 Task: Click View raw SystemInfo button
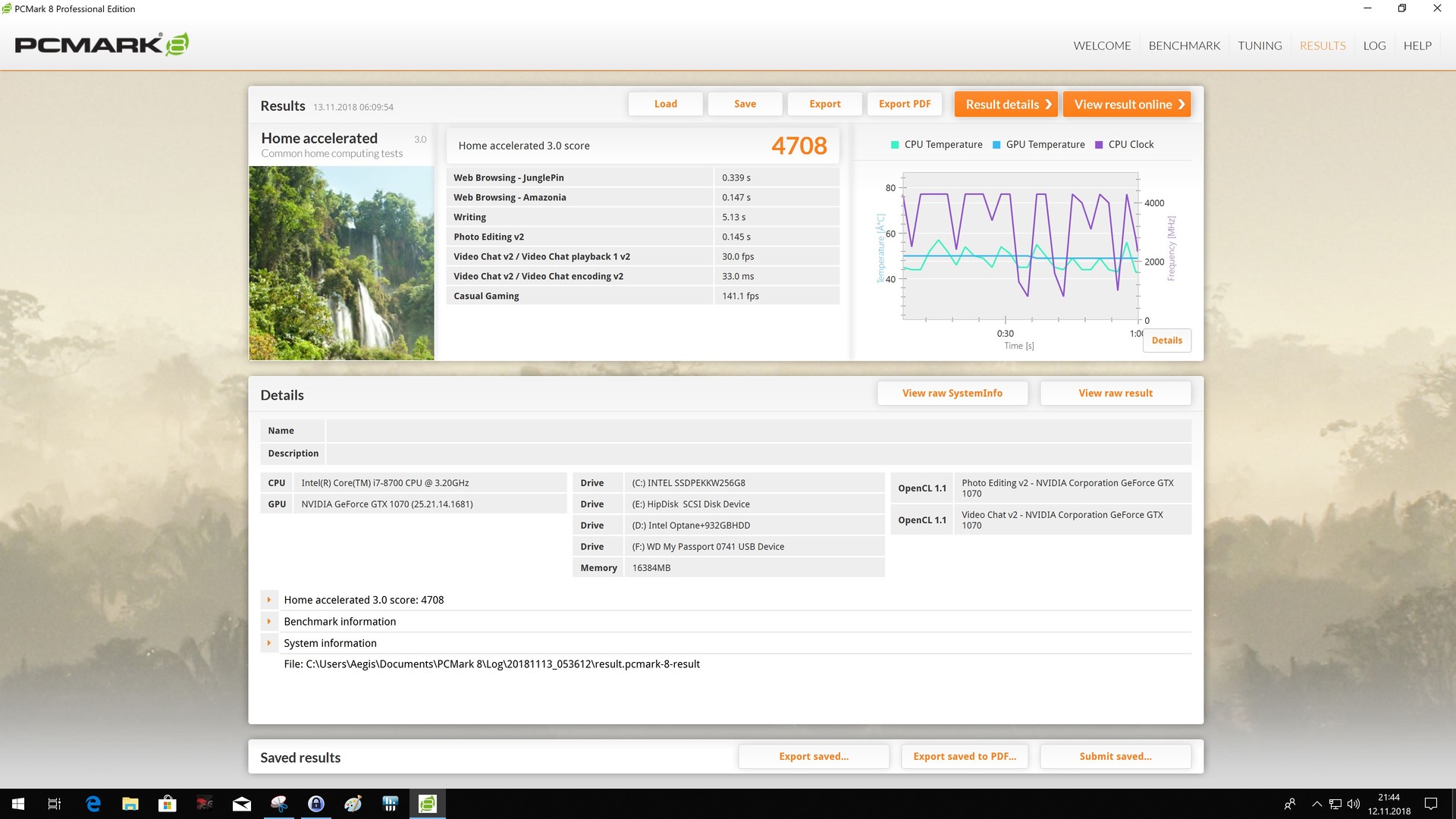coord(952,393)
